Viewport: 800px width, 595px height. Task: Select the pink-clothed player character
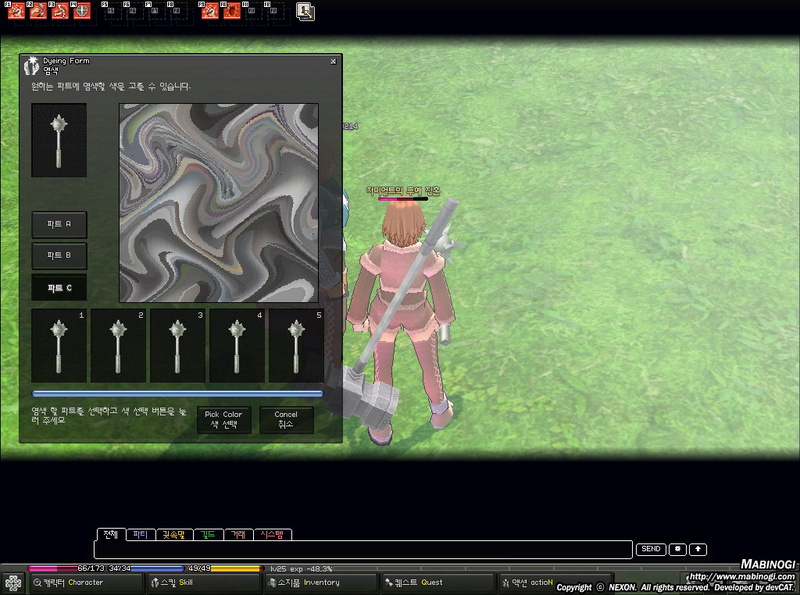(x=402, y=321)
